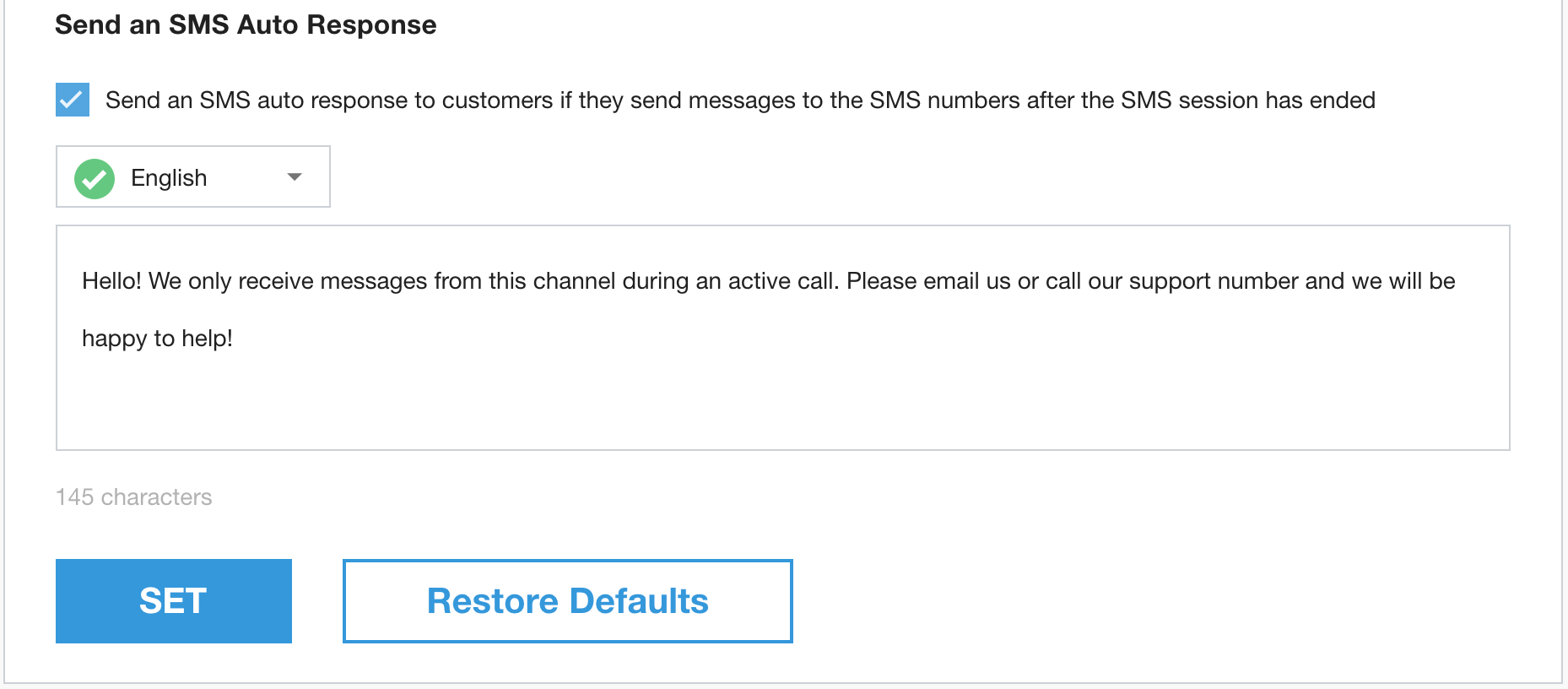Click the SET button
Image resolution: width=1568 pixels, height=689 pixels.
pyautogui.click(x=174, y=601)
